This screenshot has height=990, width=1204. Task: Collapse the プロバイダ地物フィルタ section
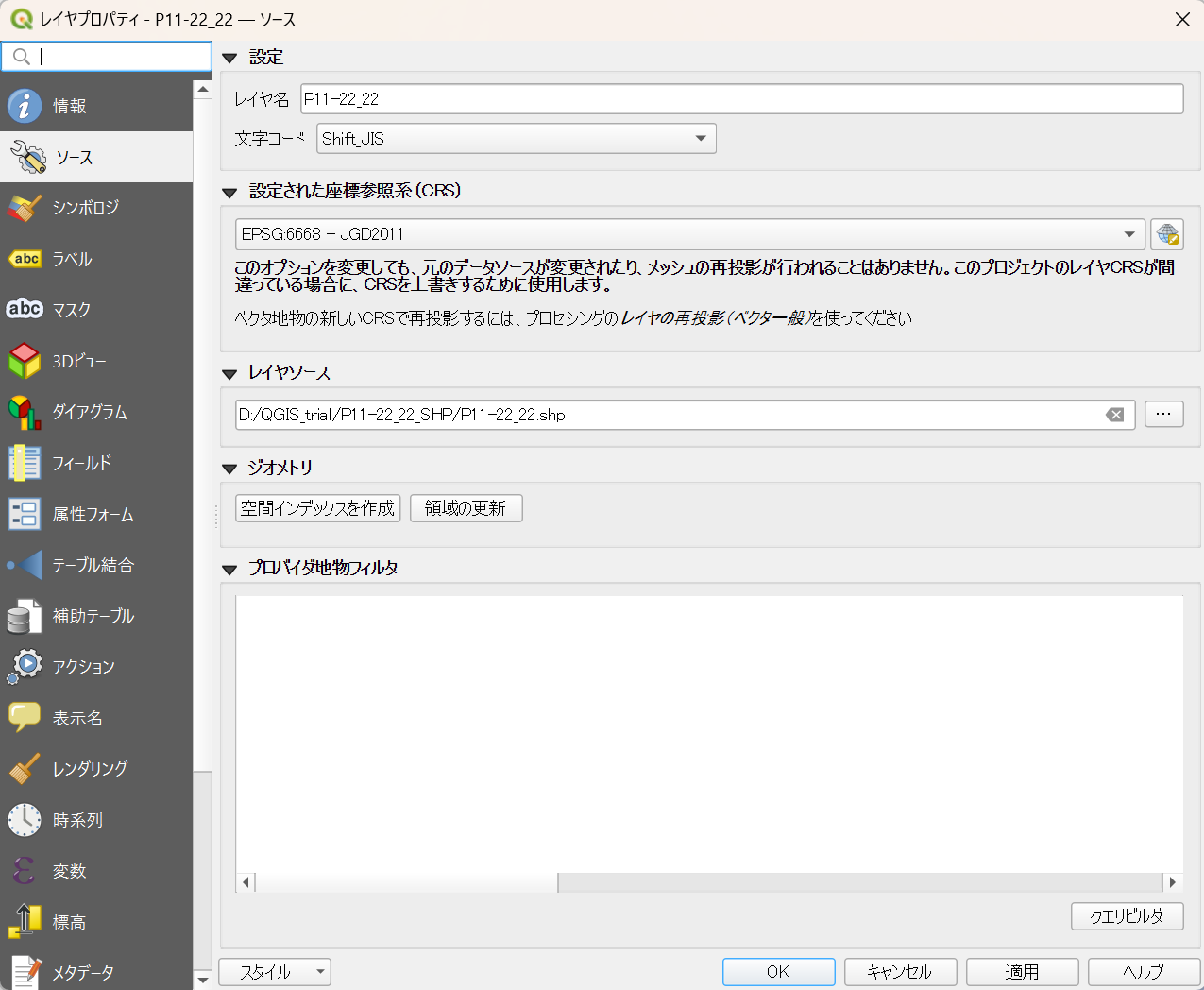pyautogui.click(x=229, y=570)
